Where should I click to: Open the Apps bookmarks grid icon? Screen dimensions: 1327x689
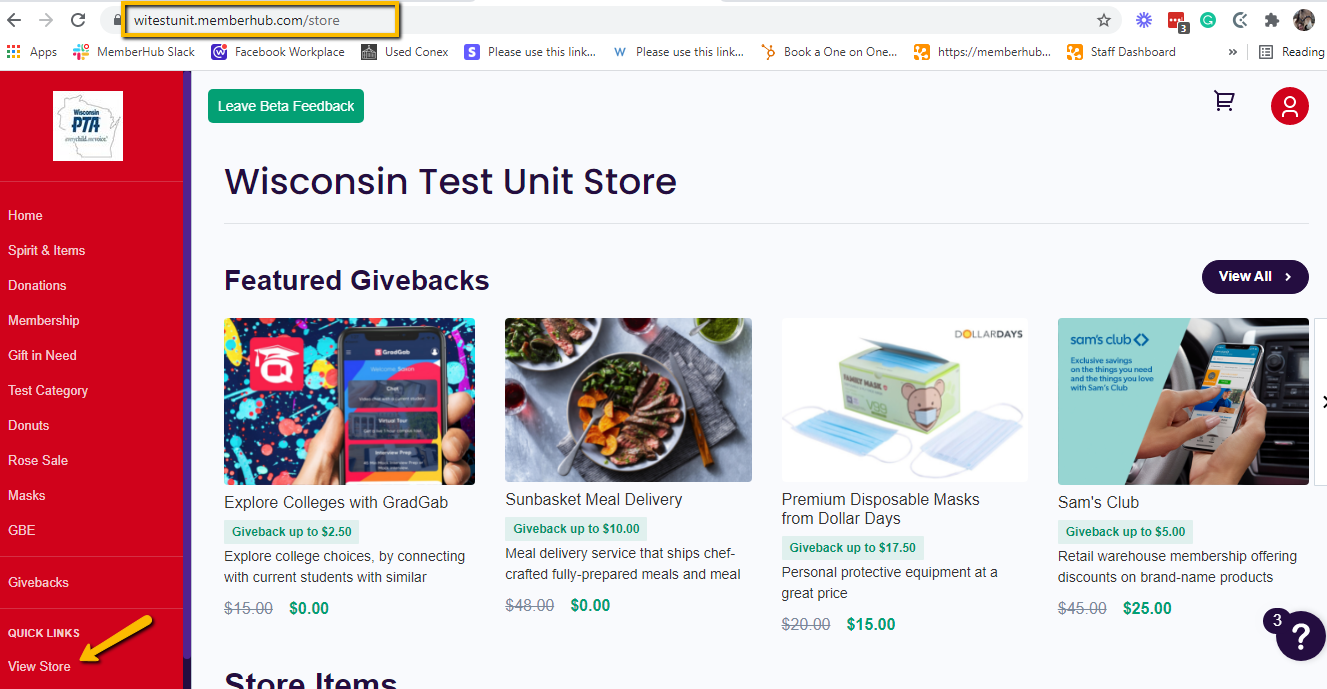pyautogui.click(x=14, y=52)
